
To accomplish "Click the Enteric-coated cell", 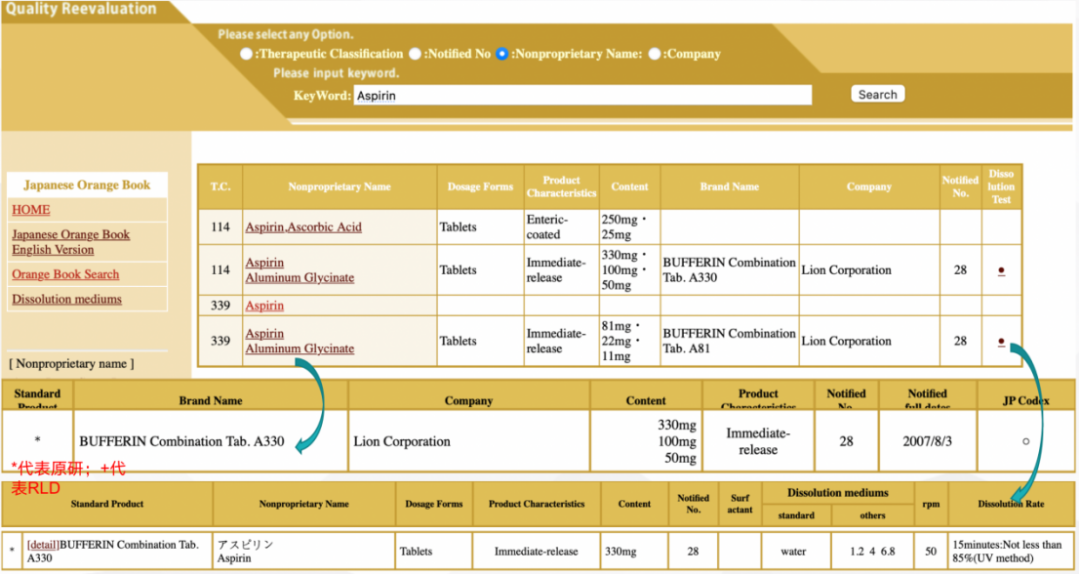I will [x=561, y=227].
